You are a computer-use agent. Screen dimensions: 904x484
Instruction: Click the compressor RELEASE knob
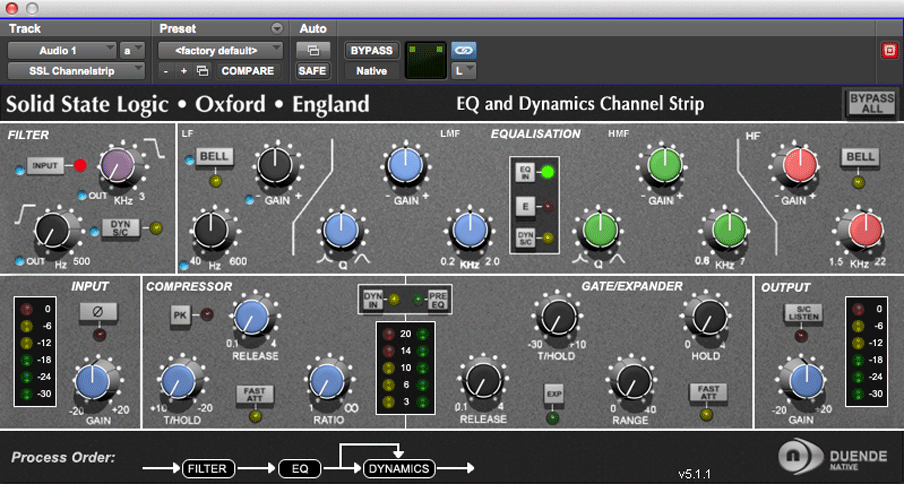coord(253,317)
